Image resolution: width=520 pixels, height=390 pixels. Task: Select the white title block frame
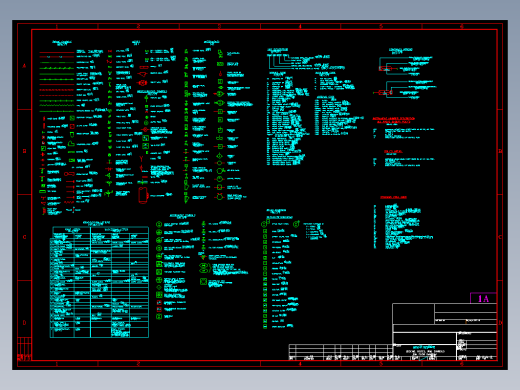click(x=445, y=332)
